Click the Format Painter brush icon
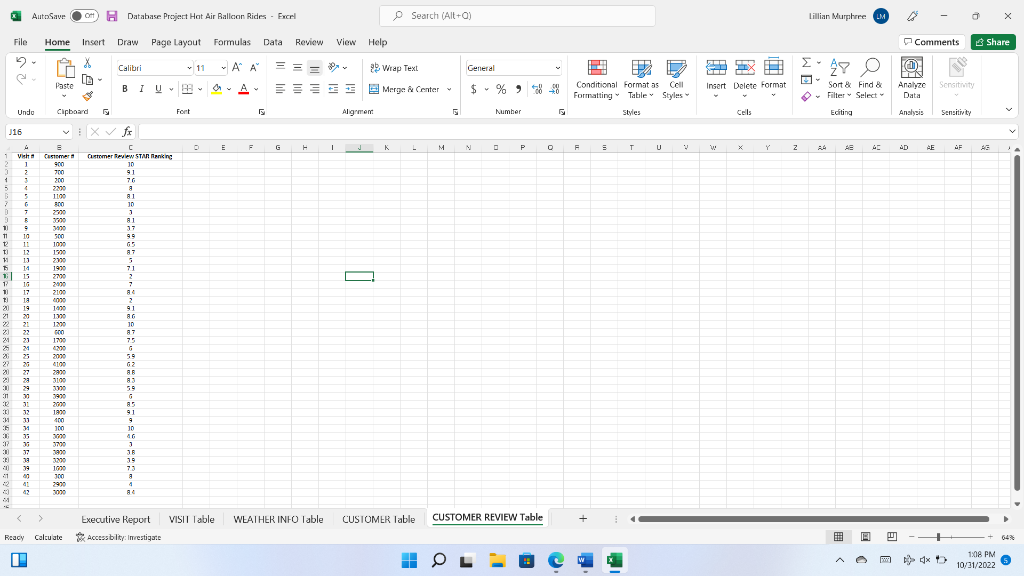 pos(88,96)
